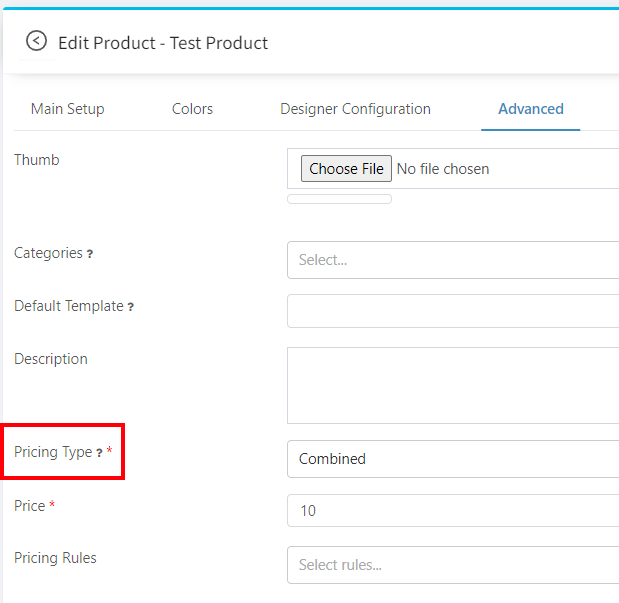
Task: Click the Pricing Rules field label
Action: pos(55,558)
